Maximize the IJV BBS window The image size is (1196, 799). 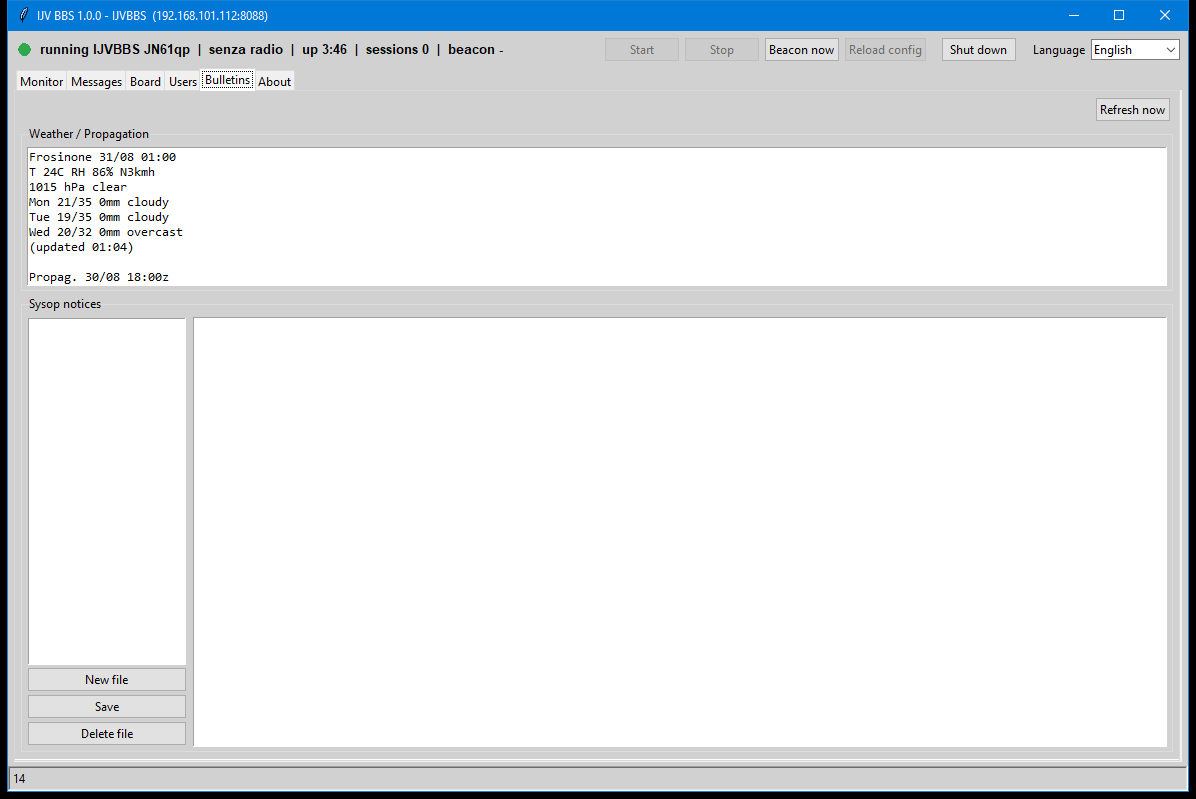pos(1119,15)
